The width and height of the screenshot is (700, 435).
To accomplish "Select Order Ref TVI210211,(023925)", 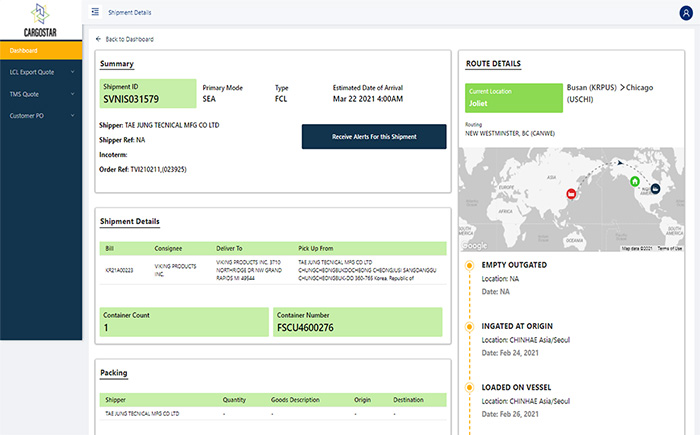I will [143, 169].
